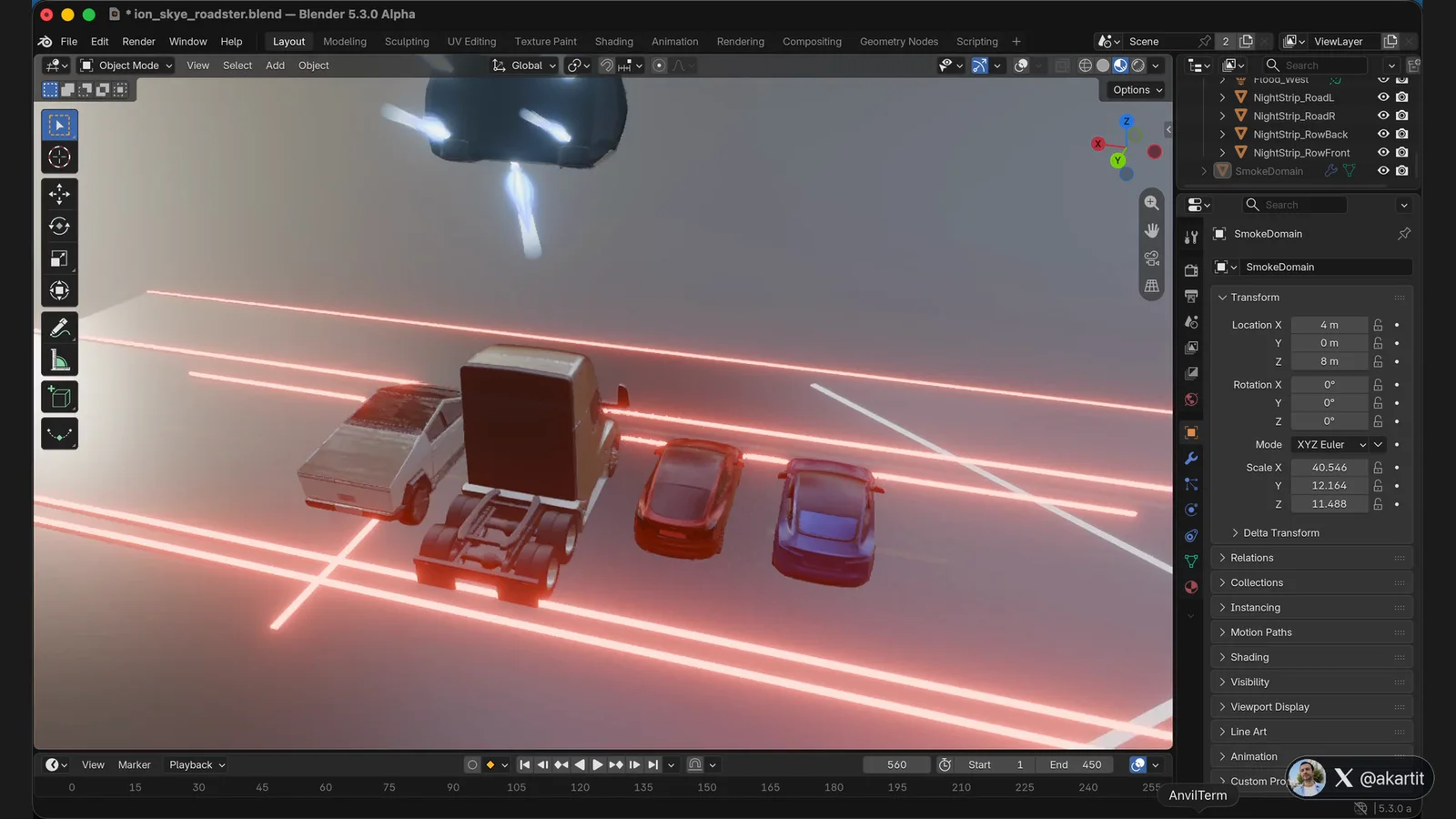Expand the Delta Transform section

coord(1280,533)
